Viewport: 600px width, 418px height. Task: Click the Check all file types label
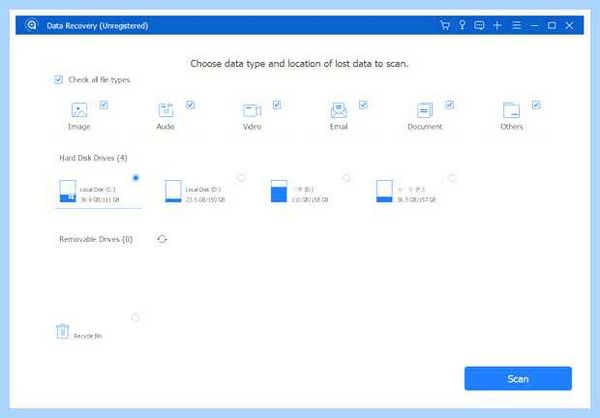99,80
